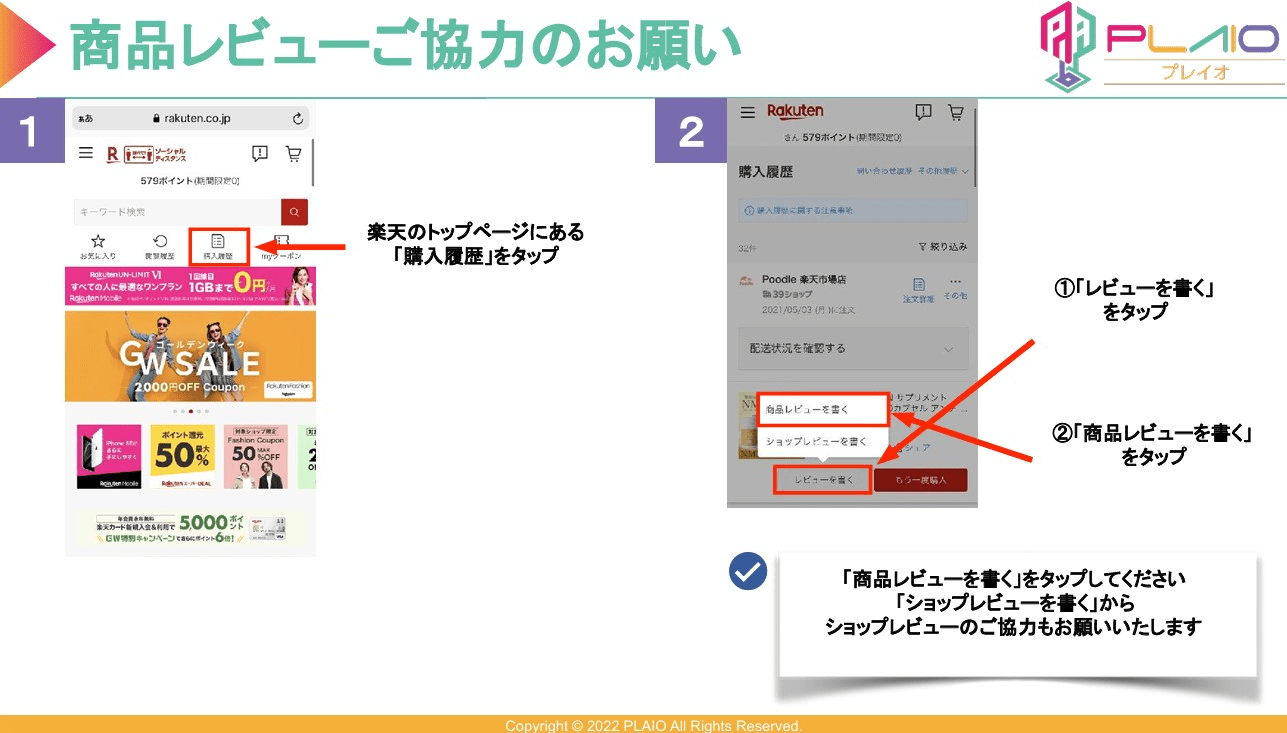Expand 配送状況を確認する section
The height and width of the screenshot is (733, 1287).
(853, 348)
